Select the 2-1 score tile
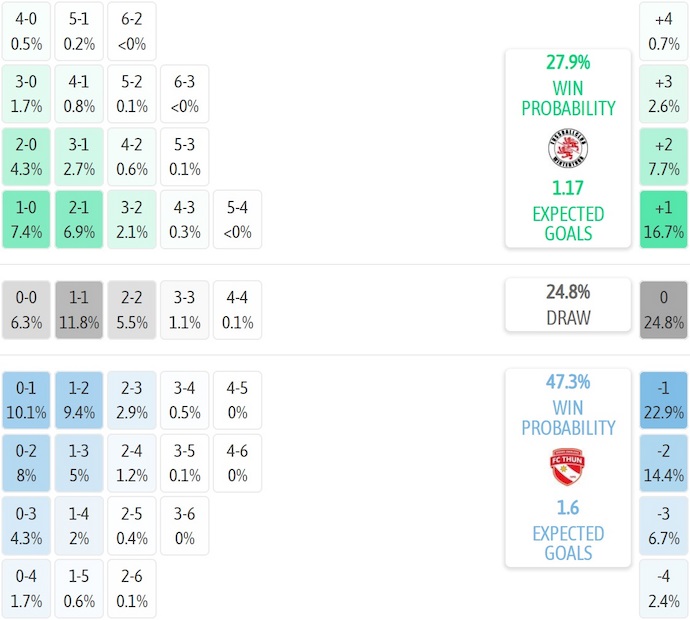This screenshot has width=690, height=620. tap(79, 220)
